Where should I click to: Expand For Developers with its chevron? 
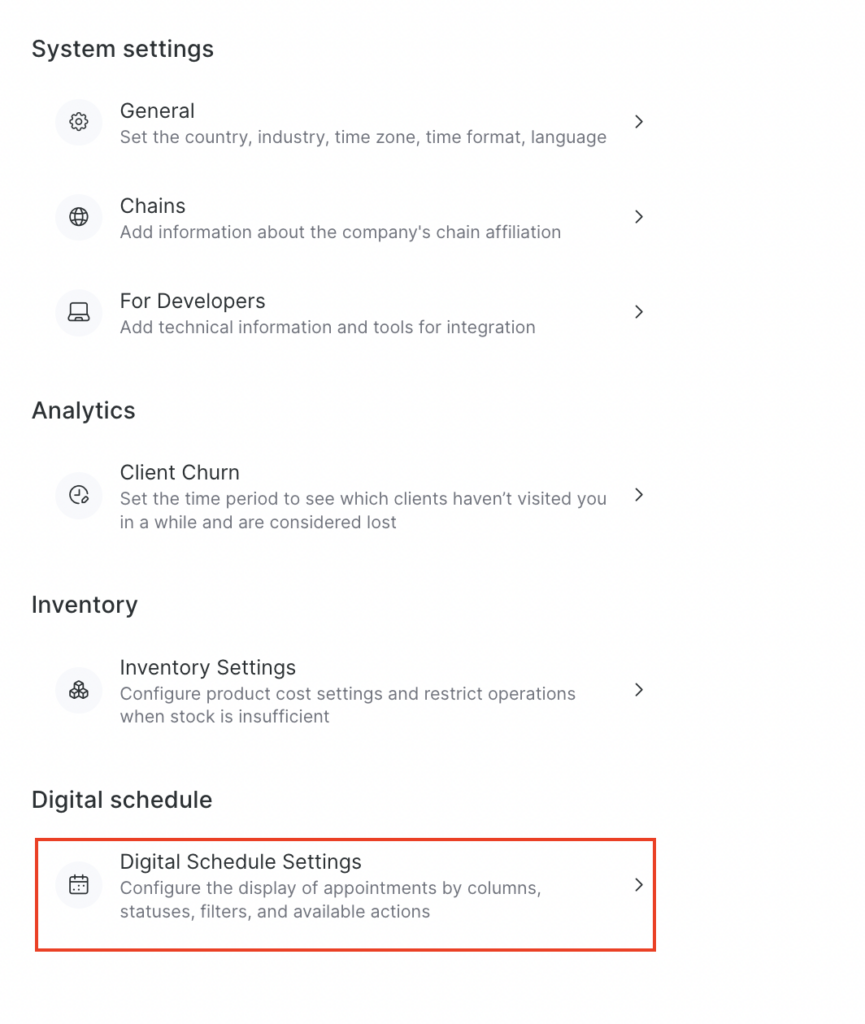[x=639, y=312]
